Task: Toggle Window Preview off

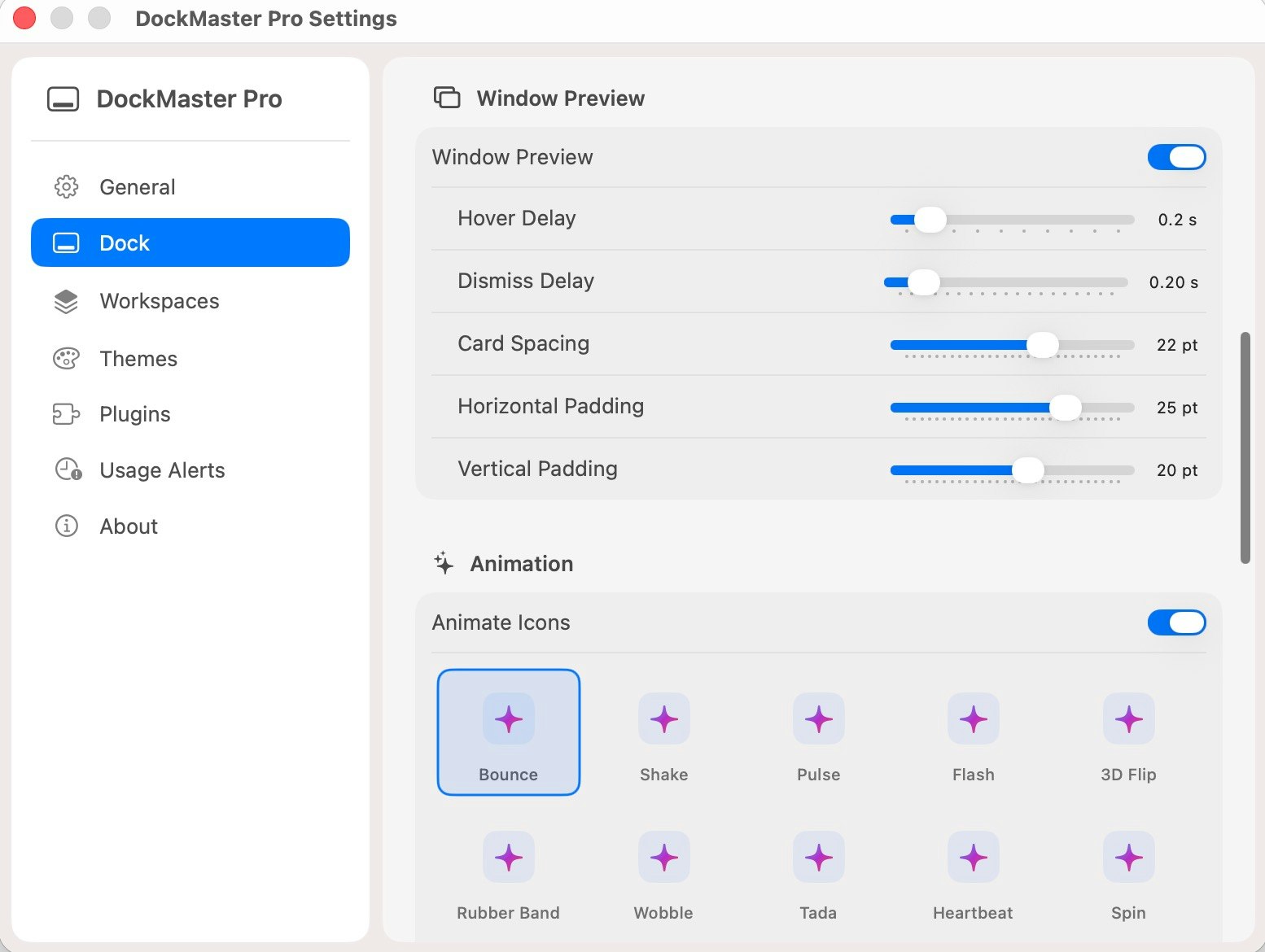Action: [x=1175, y=156]
